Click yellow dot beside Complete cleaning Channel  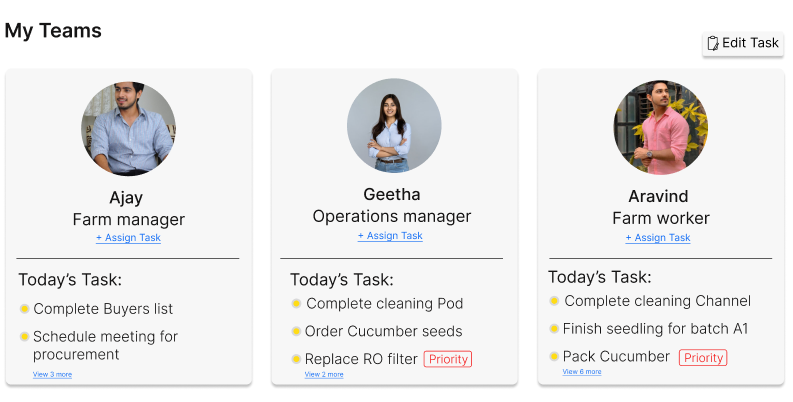point(554,301)
